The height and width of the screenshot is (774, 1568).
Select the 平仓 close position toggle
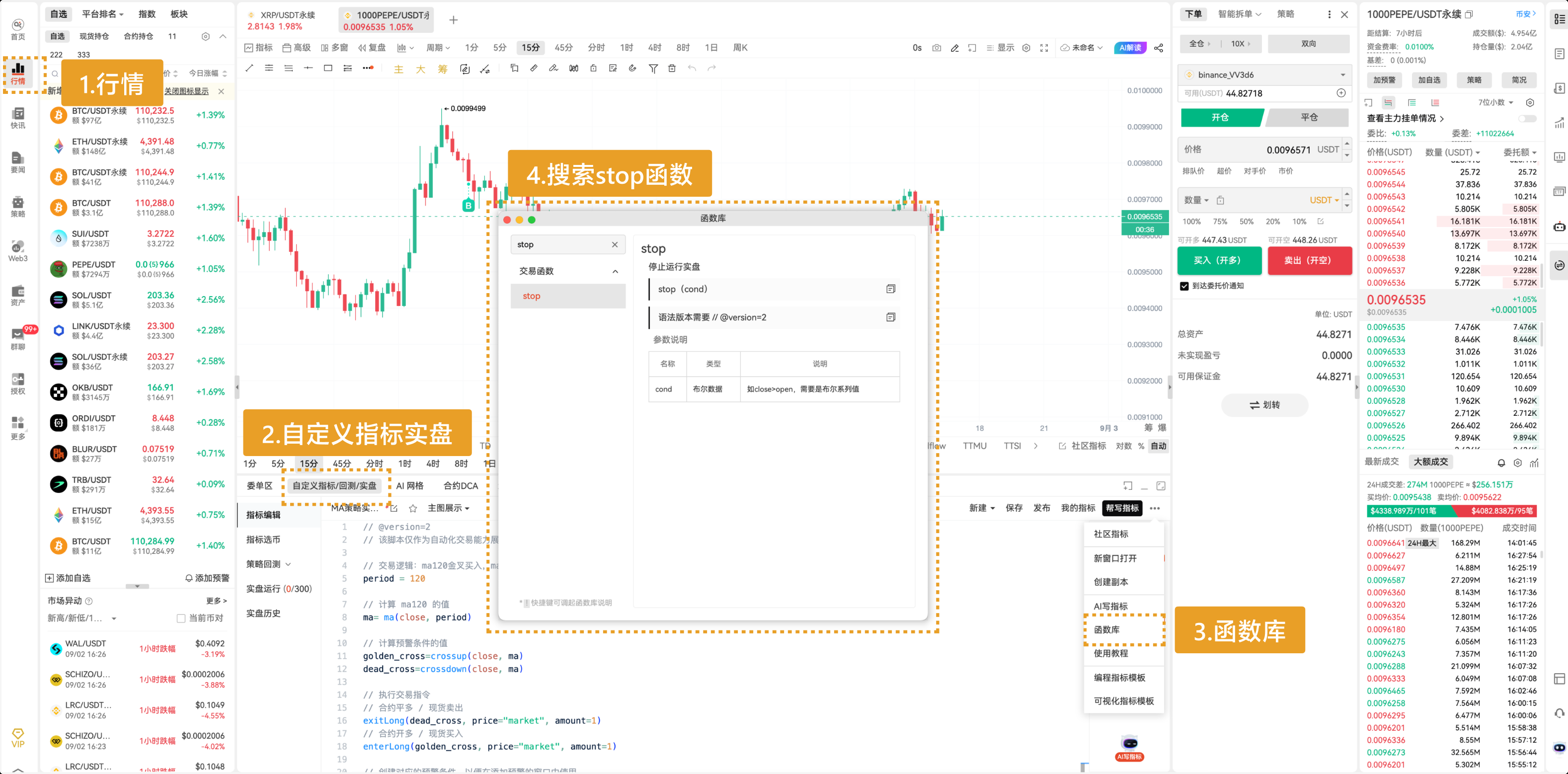tap(1309, 117)
